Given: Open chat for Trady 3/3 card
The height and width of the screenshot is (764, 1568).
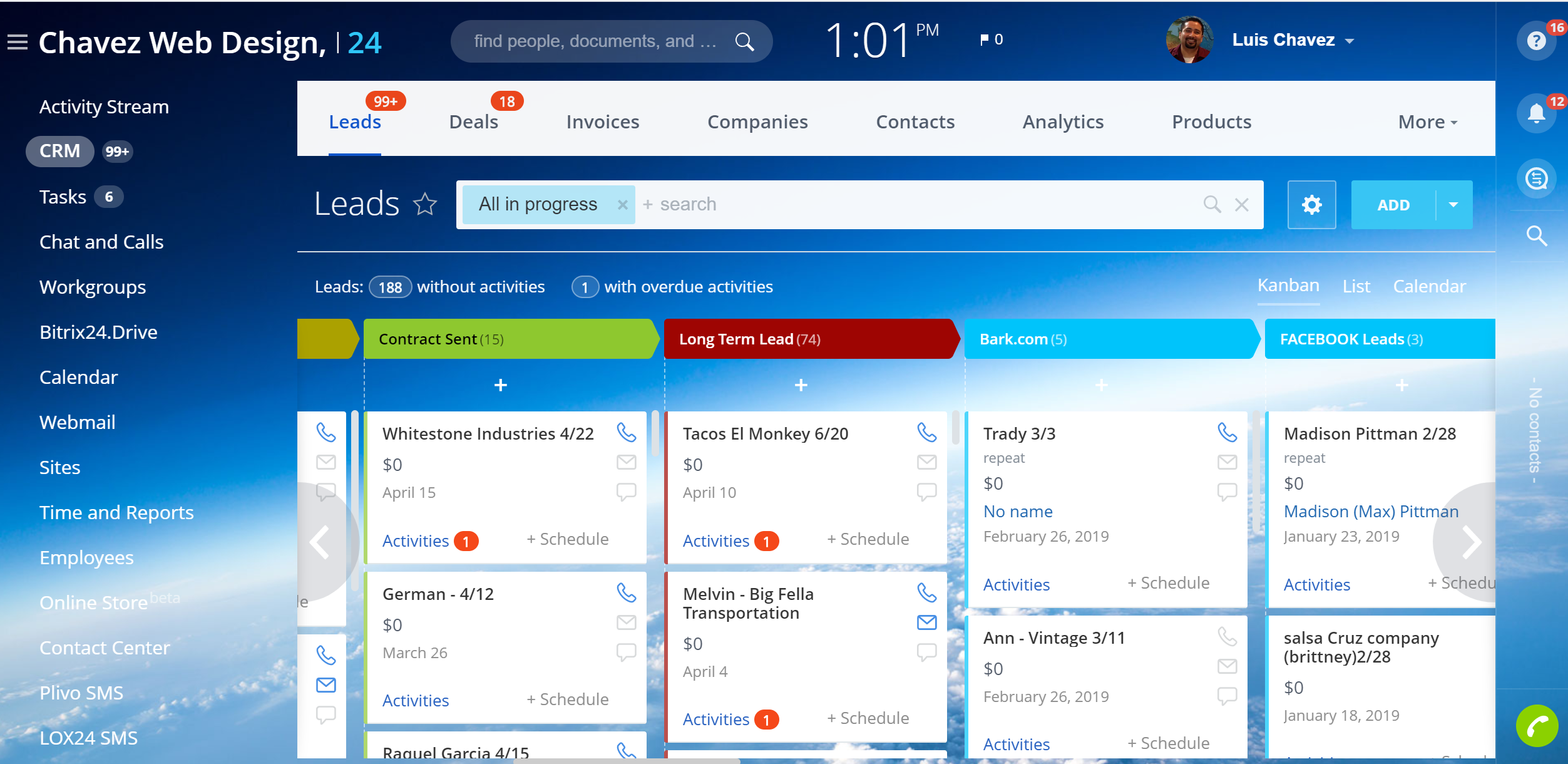Looking at the screenshot, I should (x=1227, y=492).
